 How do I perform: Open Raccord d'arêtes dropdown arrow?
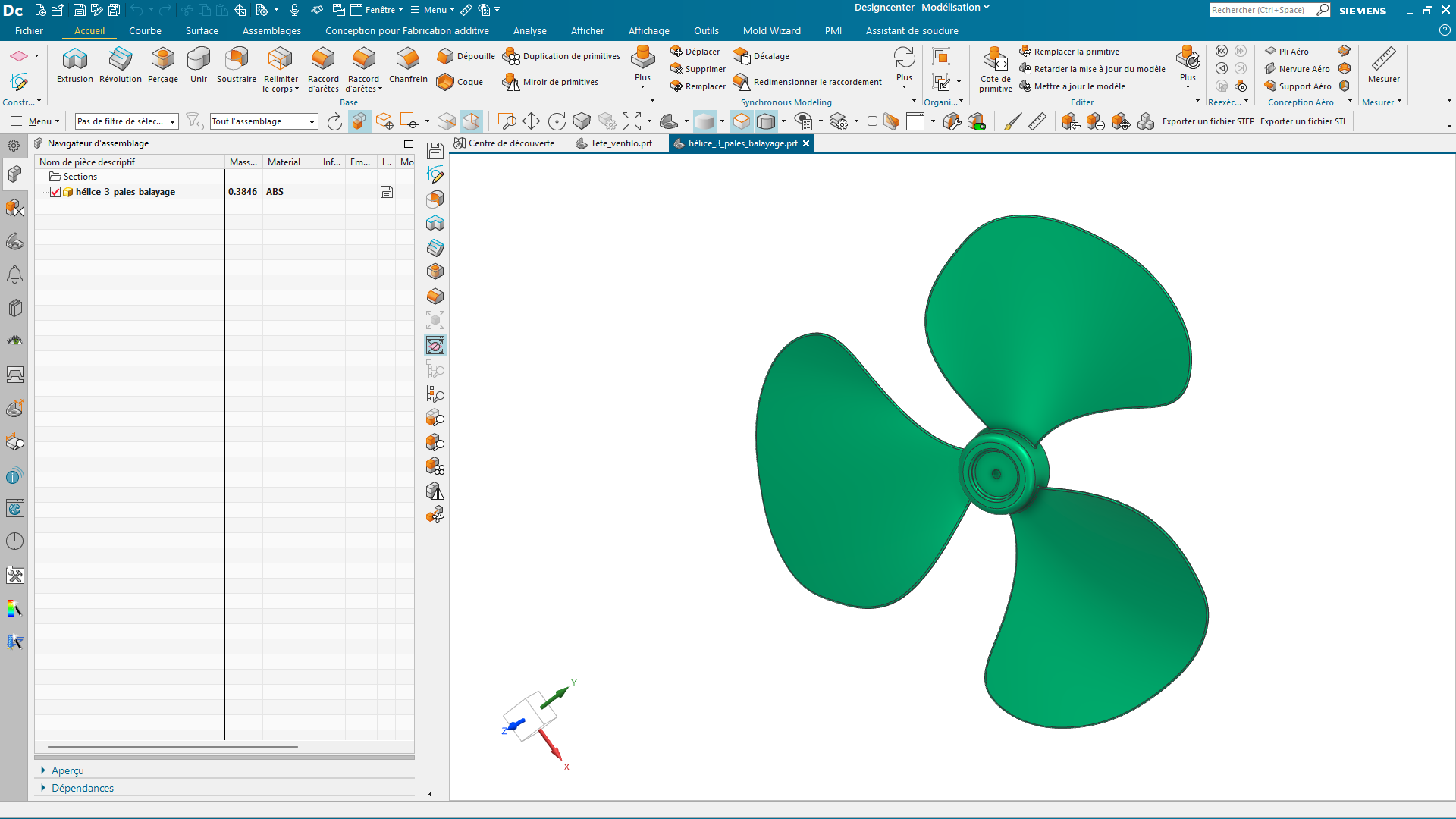point(380,89)
